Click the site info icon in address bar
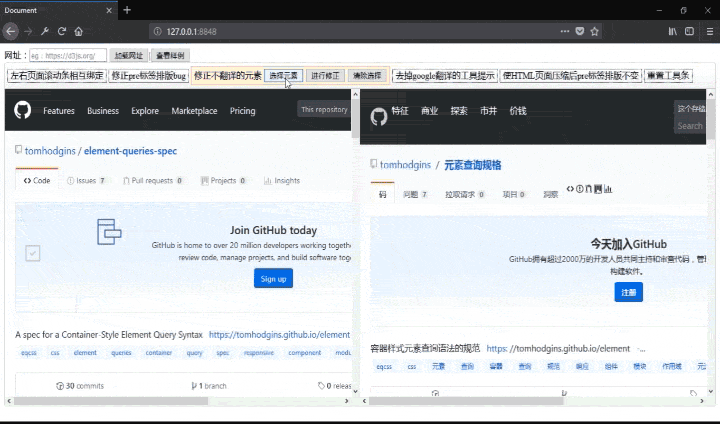This screenshot has height=424, width=720. (158, 31)
